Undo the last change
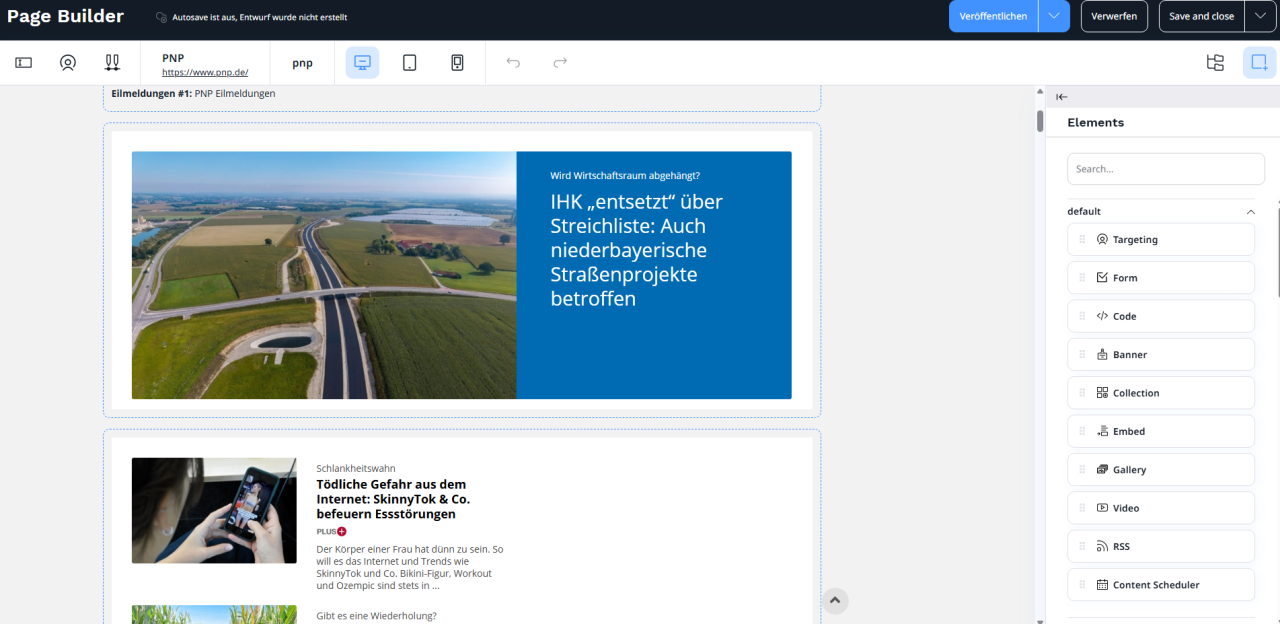This screenshot has width=1280, height=624. pyautogui.click(x=513, y=62)
